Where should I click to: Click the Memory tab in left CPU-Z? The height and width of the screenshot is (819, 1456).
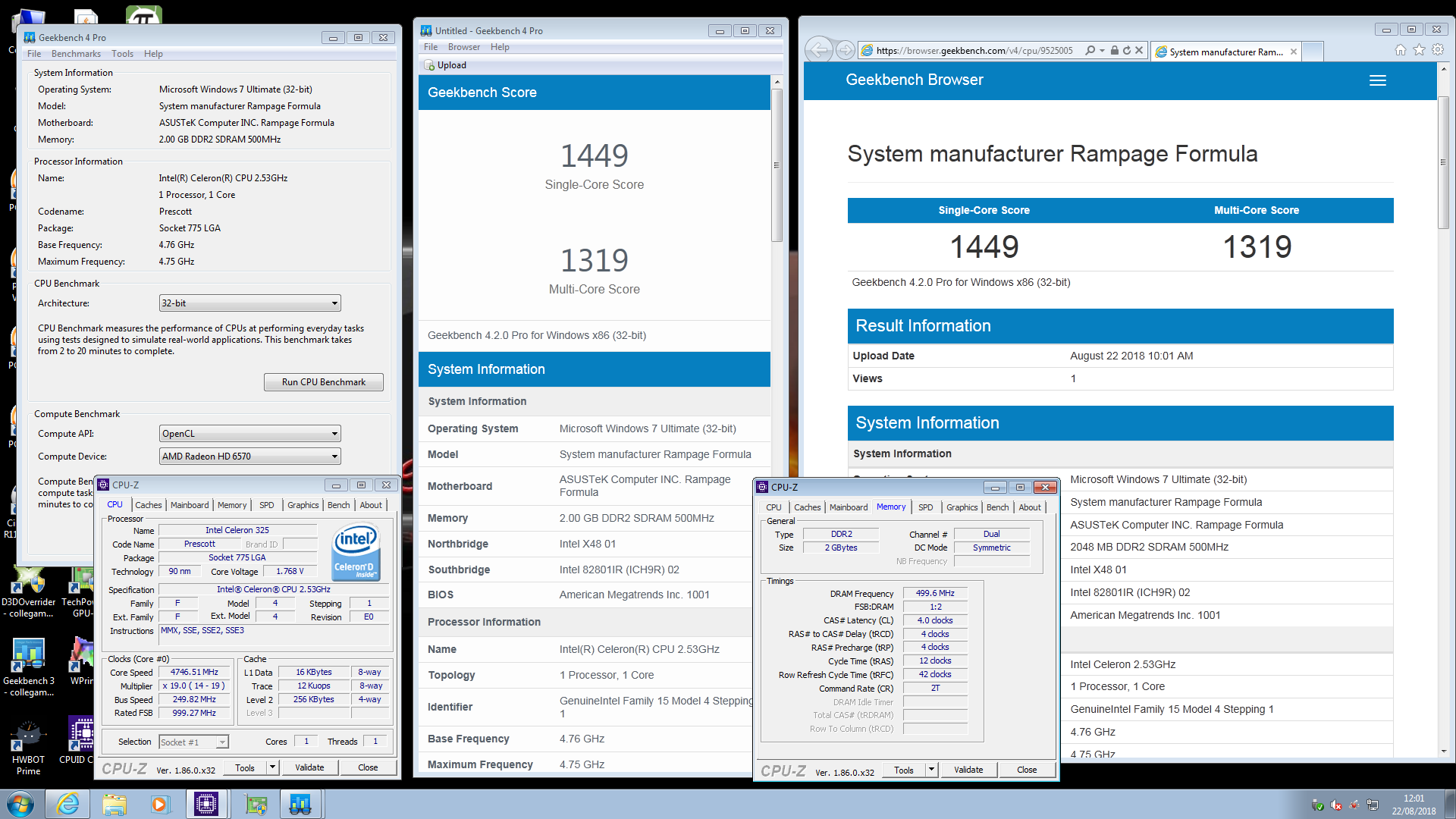click(232, 505)
